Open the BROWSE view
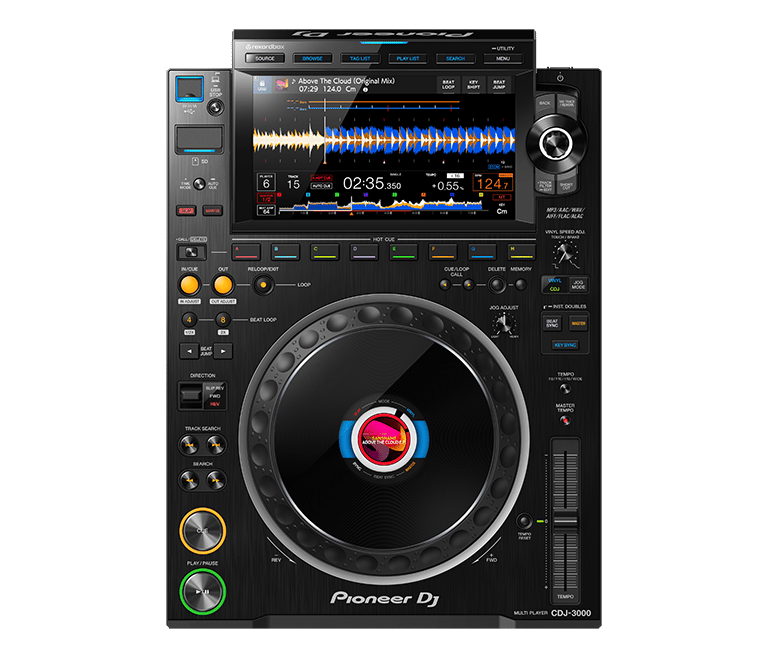768x658 pixels. pyautogui.click(x=312, y=58)
